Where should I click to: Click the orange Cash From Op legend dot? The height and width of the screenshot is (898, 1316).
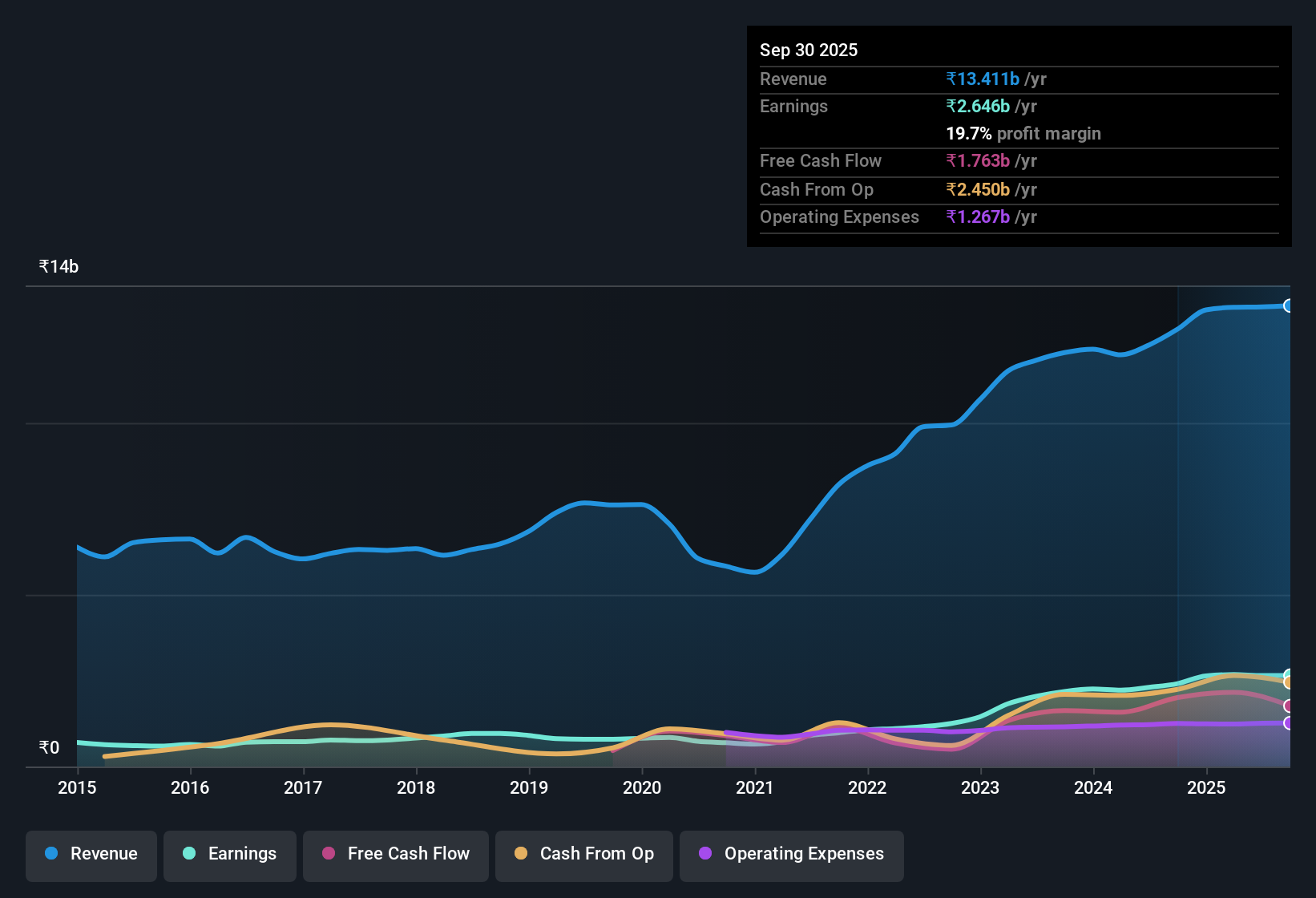[x=521, y=854]
